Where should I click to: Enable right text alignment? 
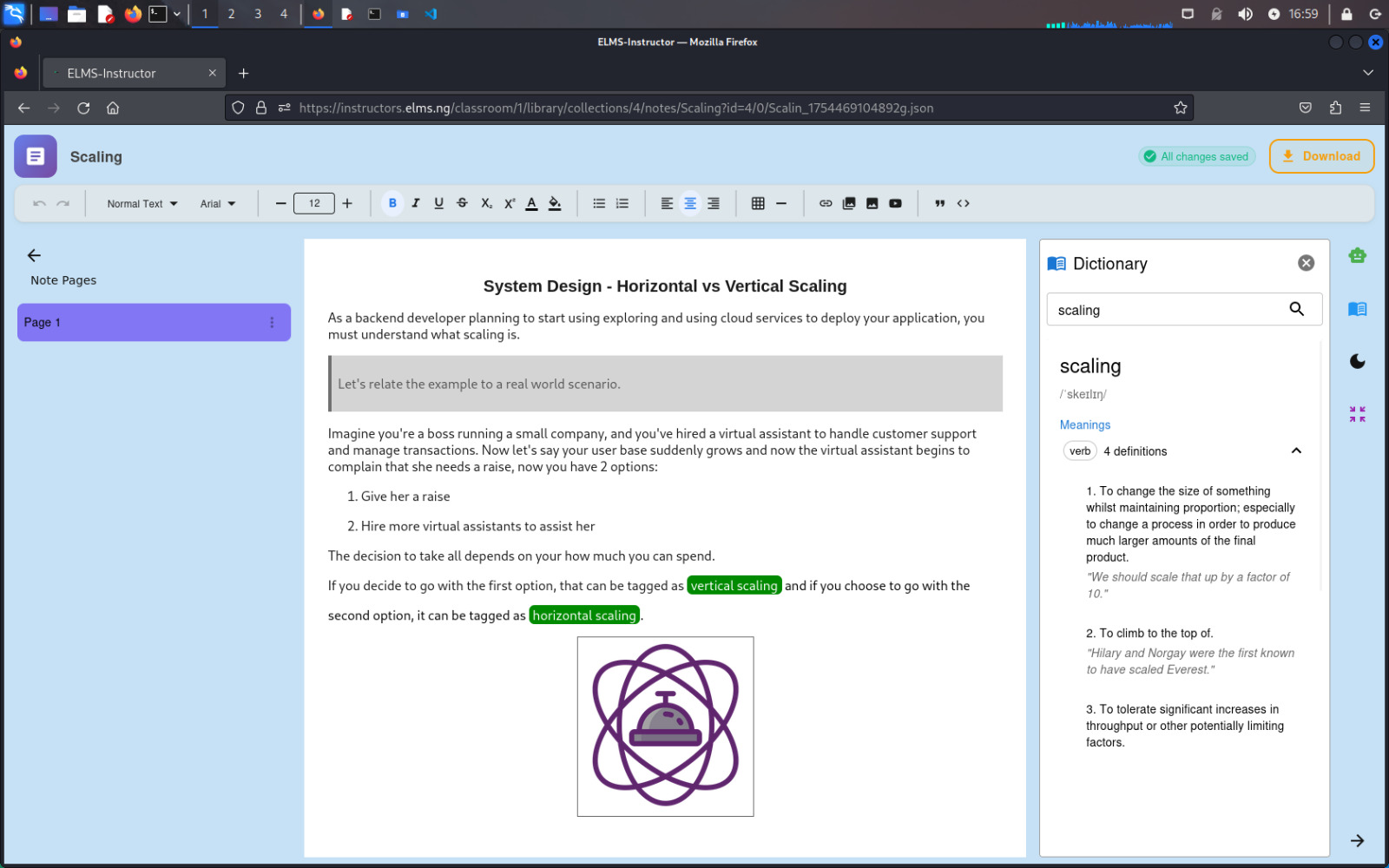713,203
